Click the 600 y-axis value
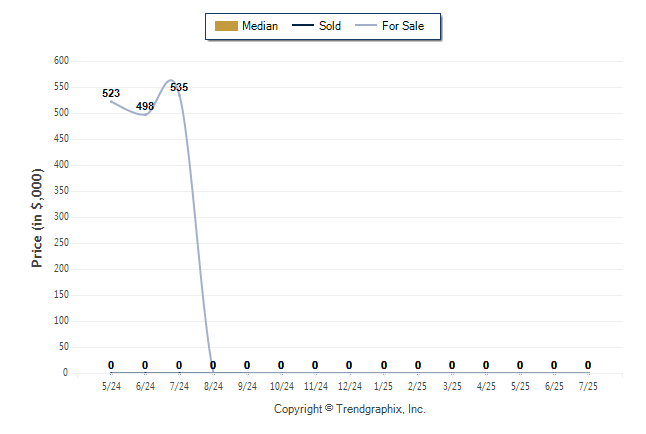Screen dimensions: 646x434 61,61
